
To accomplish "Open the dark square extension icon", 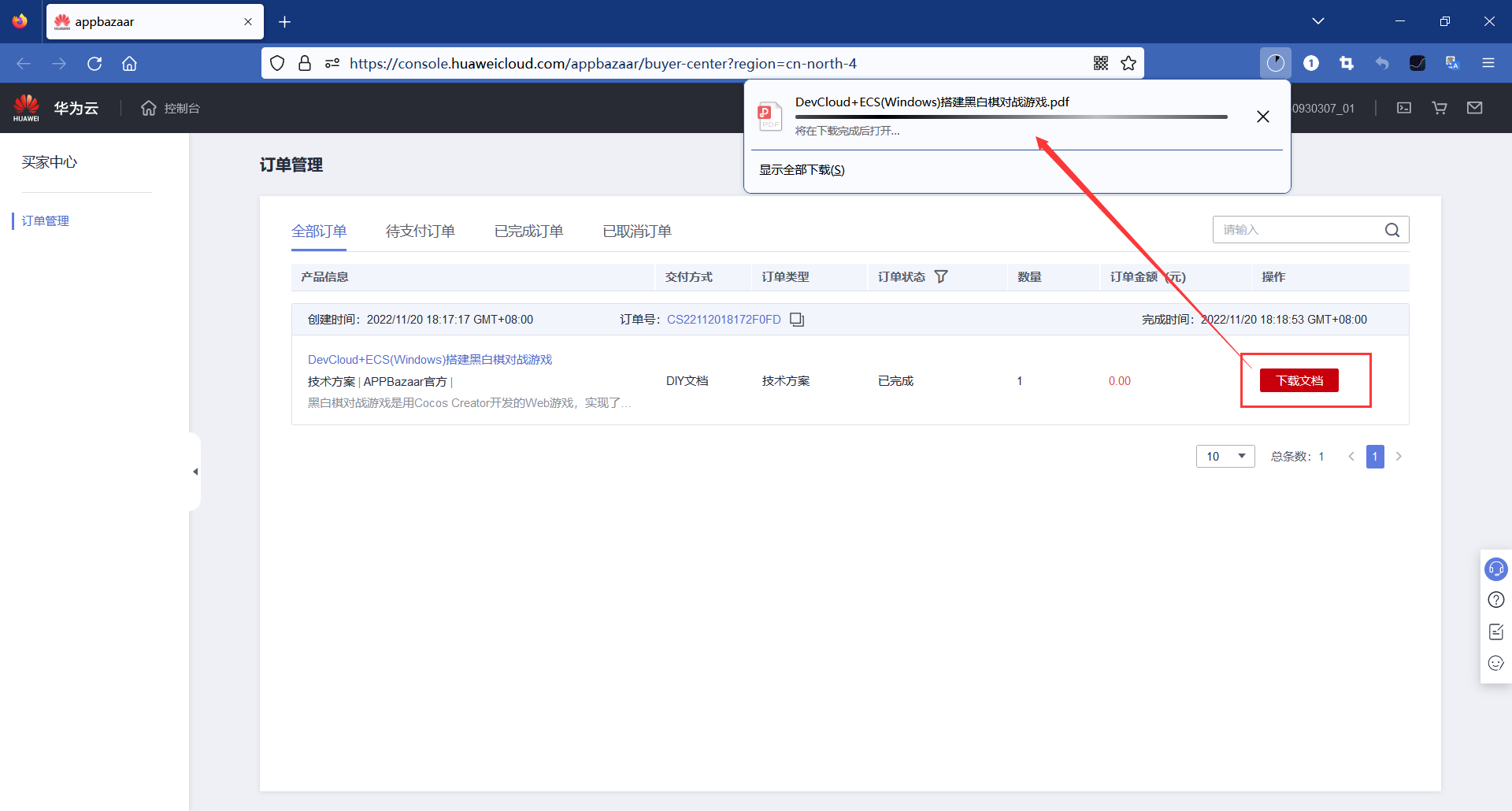I will coord(1417,64).
